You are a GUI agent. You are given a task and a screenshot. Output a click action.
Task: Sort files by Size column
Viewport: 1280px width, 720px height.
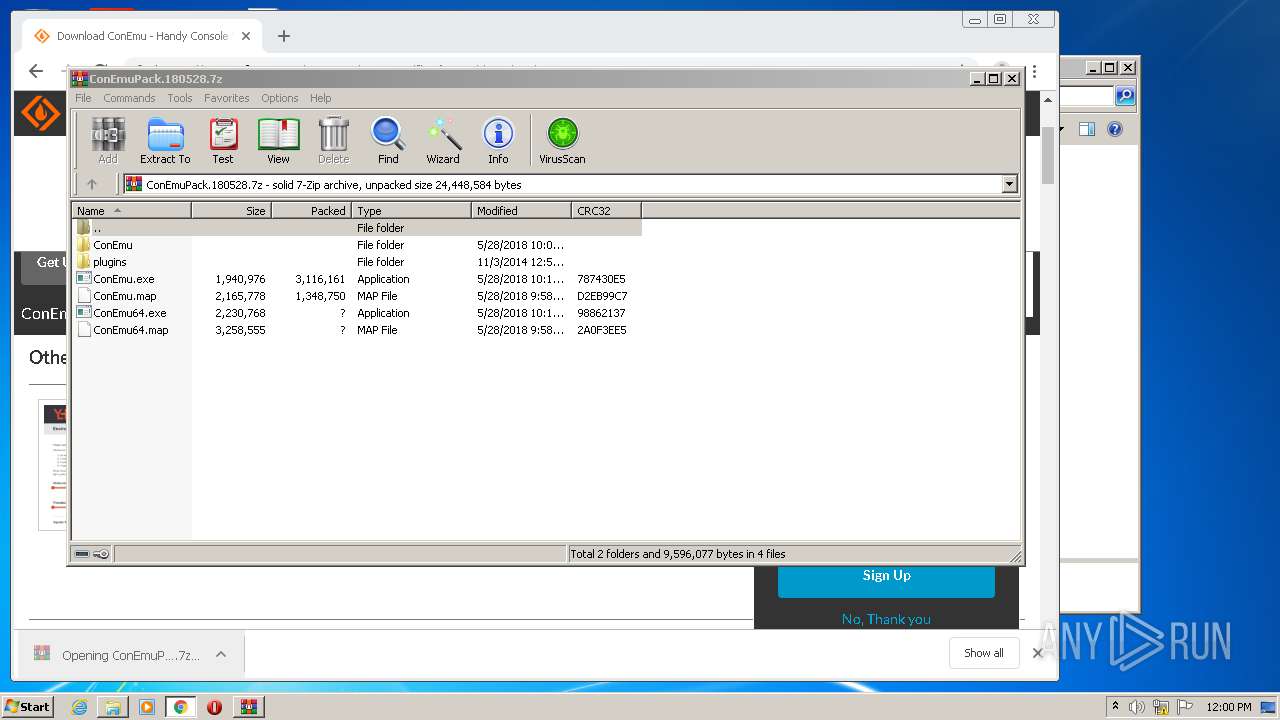click(231, 211)
